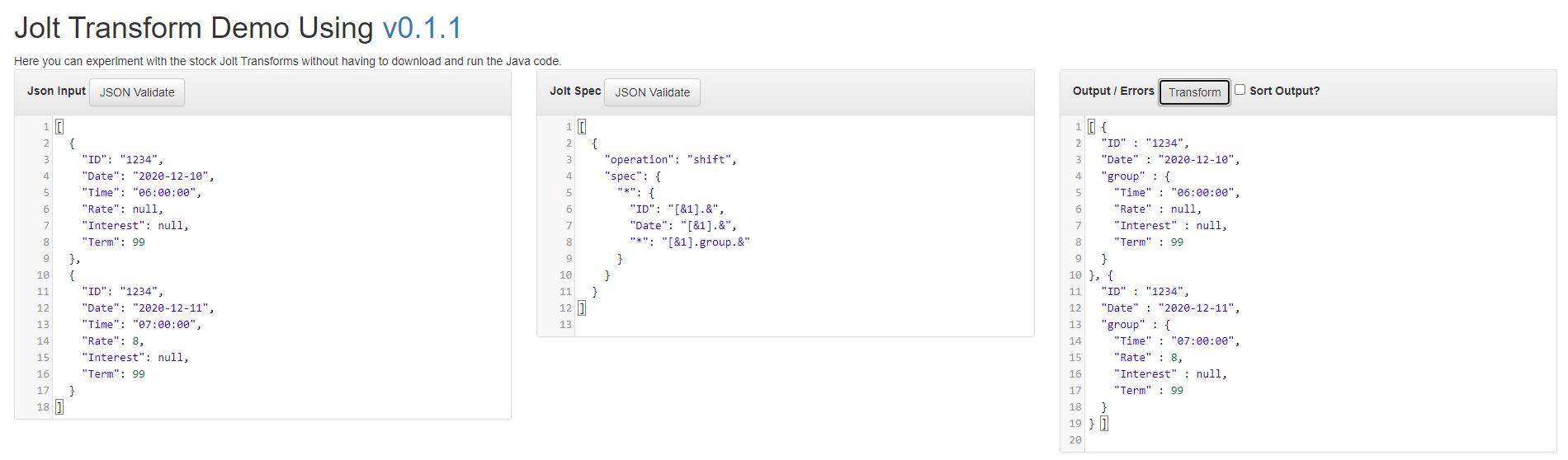Click "Date" : "2020-12-10" in Output panel
The image size is (1568, 460).
pyautogui.click(x=1170, y=159)
